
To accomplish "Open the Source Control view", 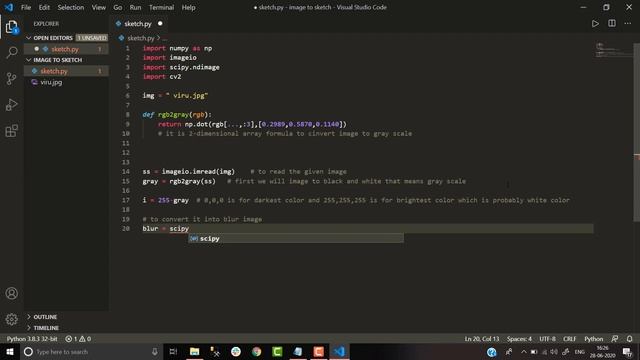I will pos(11,79).
